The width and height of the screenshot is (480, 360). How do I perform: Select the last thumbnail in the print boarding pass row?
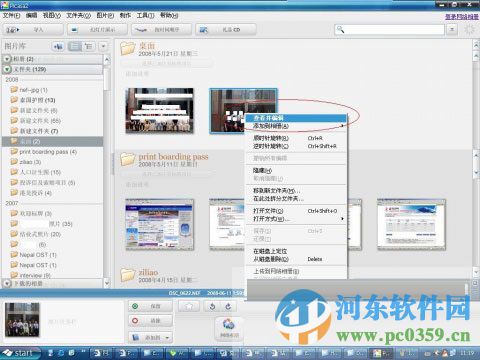pos(411,225)
